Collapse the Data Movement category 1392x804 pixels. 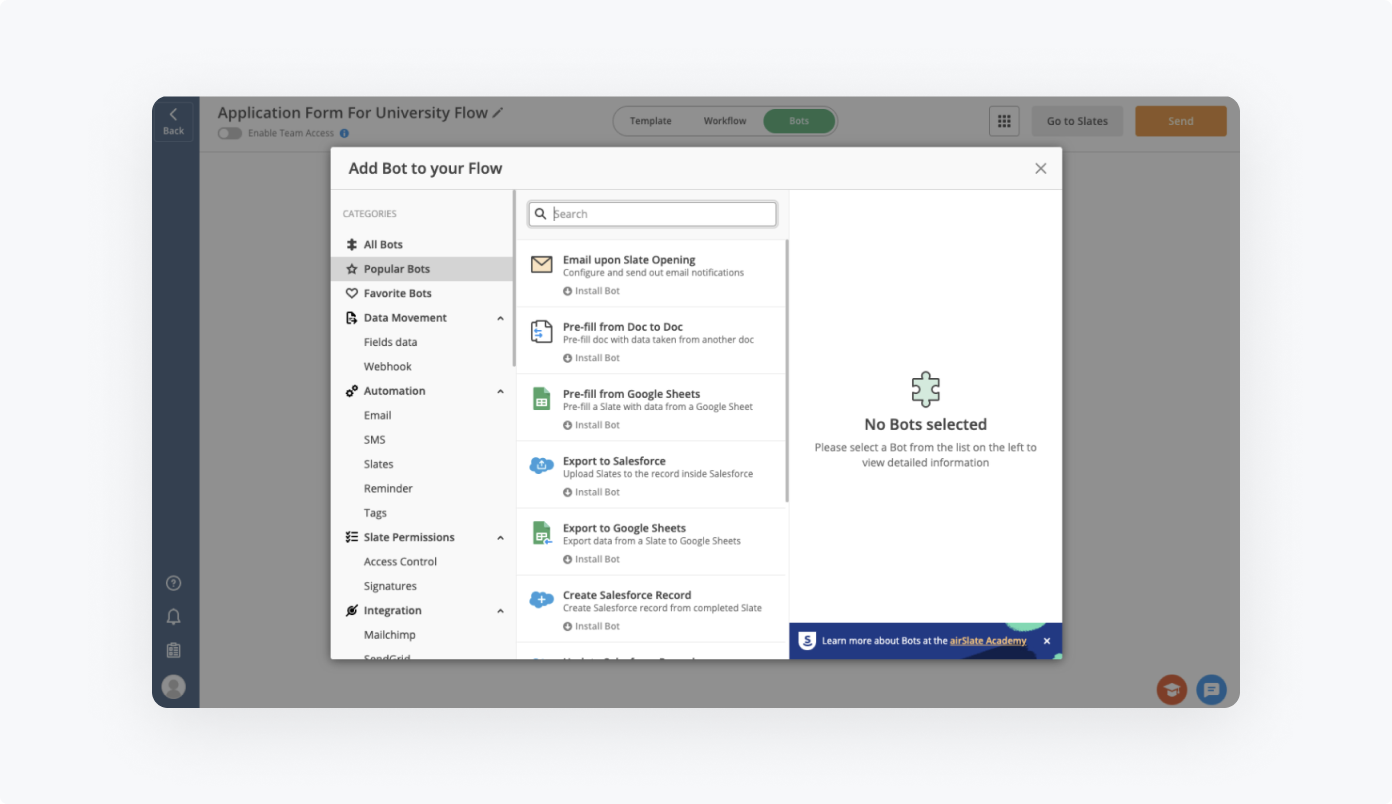click(500, 318)
